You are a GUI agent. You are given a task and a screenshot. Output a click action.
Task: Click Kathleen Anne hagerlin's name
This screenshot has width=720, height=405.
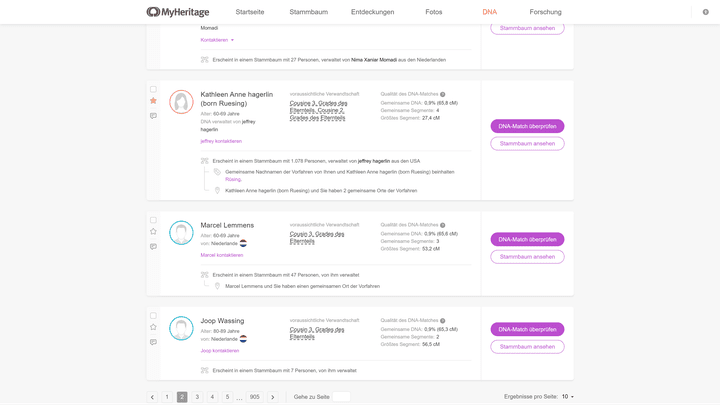236,99
